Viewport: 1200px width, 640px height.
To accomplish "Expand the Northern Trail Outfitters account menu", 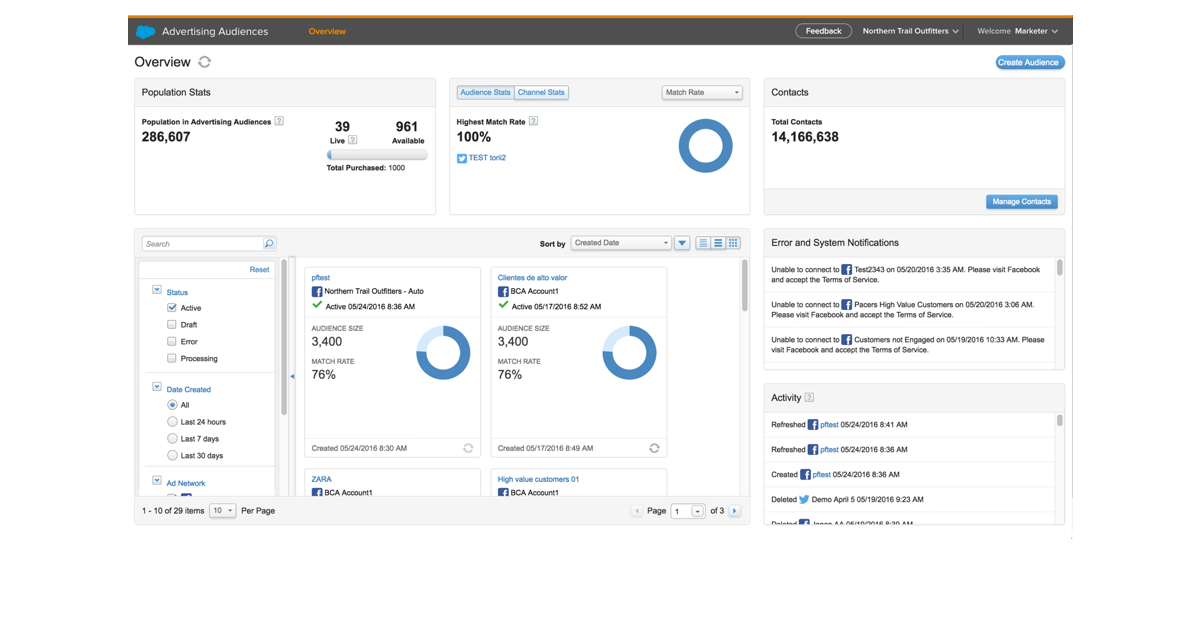I will coord(910,31).
